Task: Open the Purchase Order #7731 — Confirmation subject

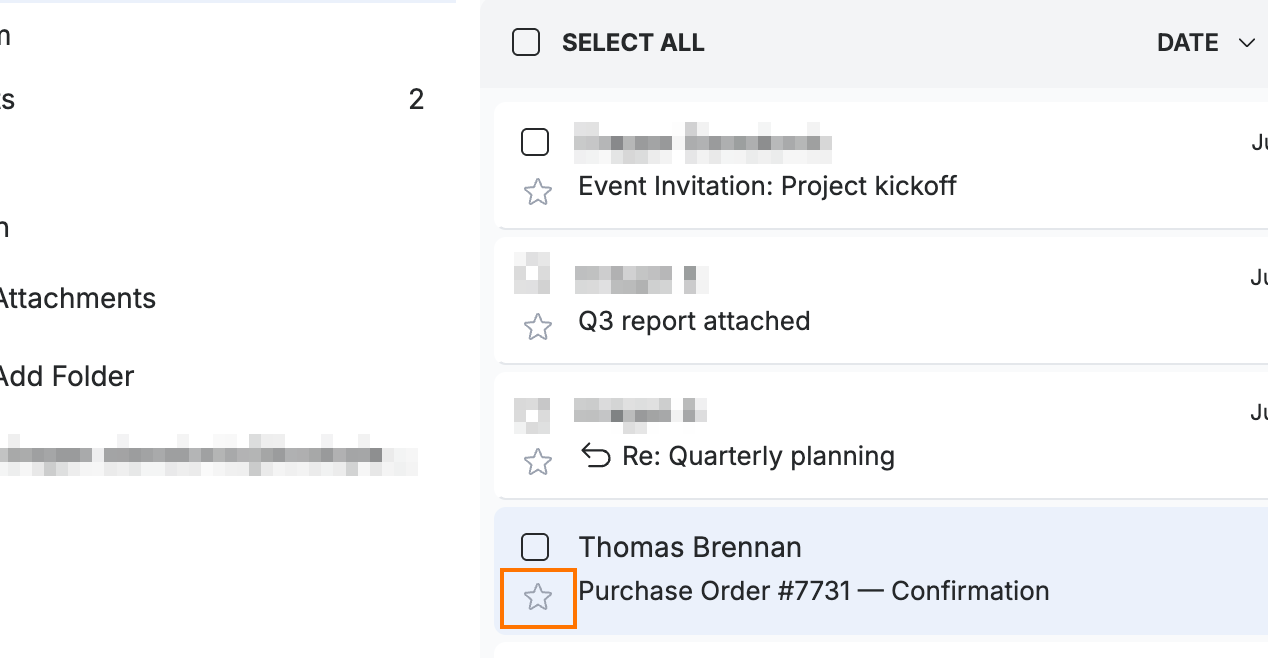Action: pos(814,591)
